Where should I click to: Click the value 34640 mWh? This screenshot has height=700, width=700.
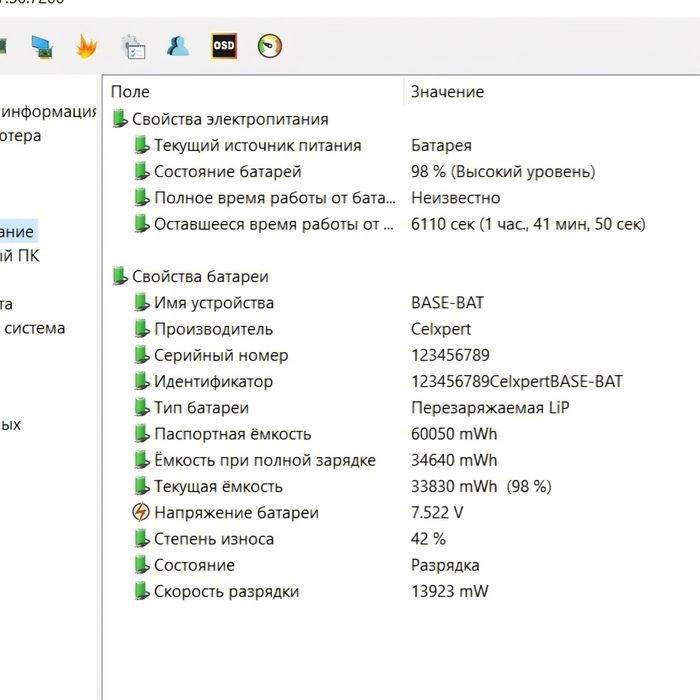(454, 460)
